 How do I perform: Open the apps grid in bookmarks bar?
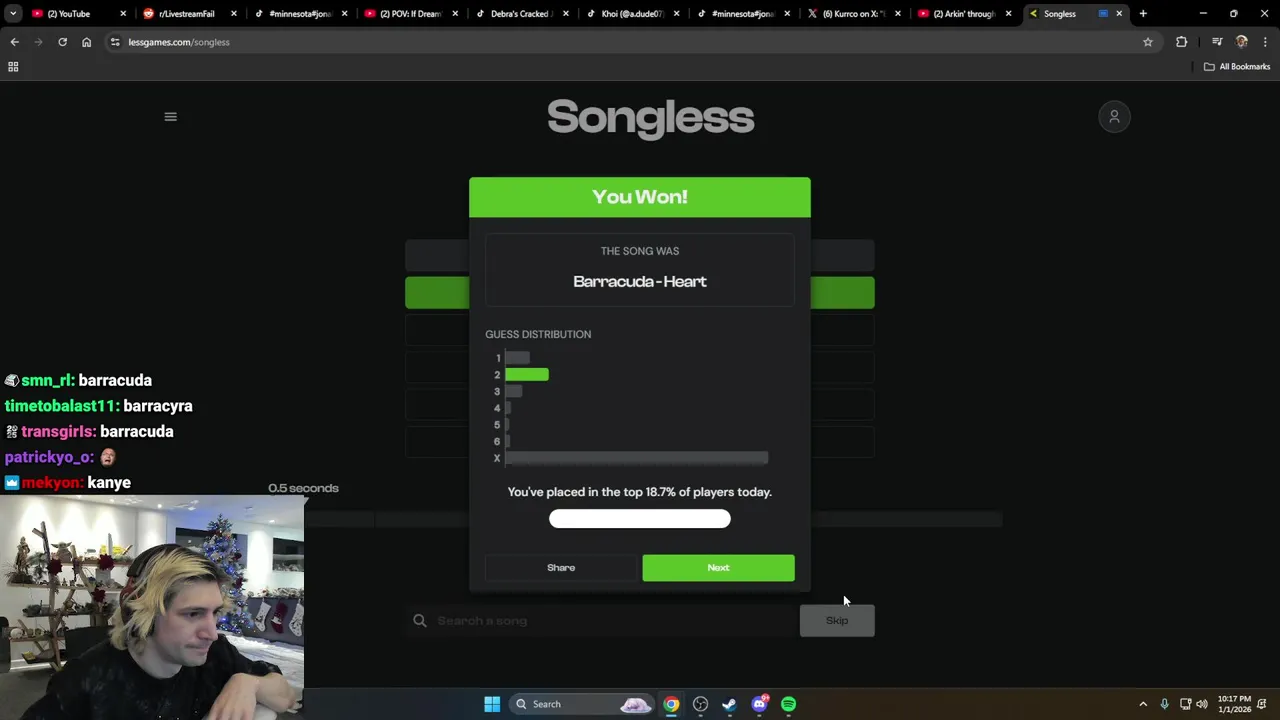pos(13,67)
